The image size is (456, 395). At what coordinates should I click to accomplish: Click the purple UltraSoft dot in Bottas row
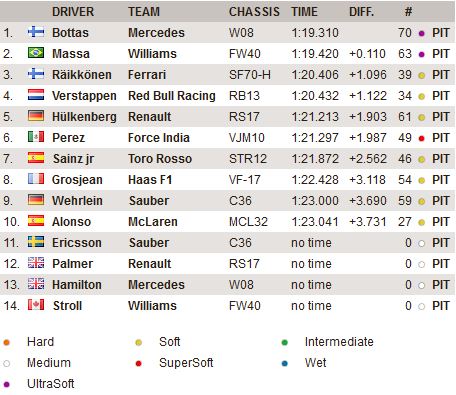click(x=421, y=33)
